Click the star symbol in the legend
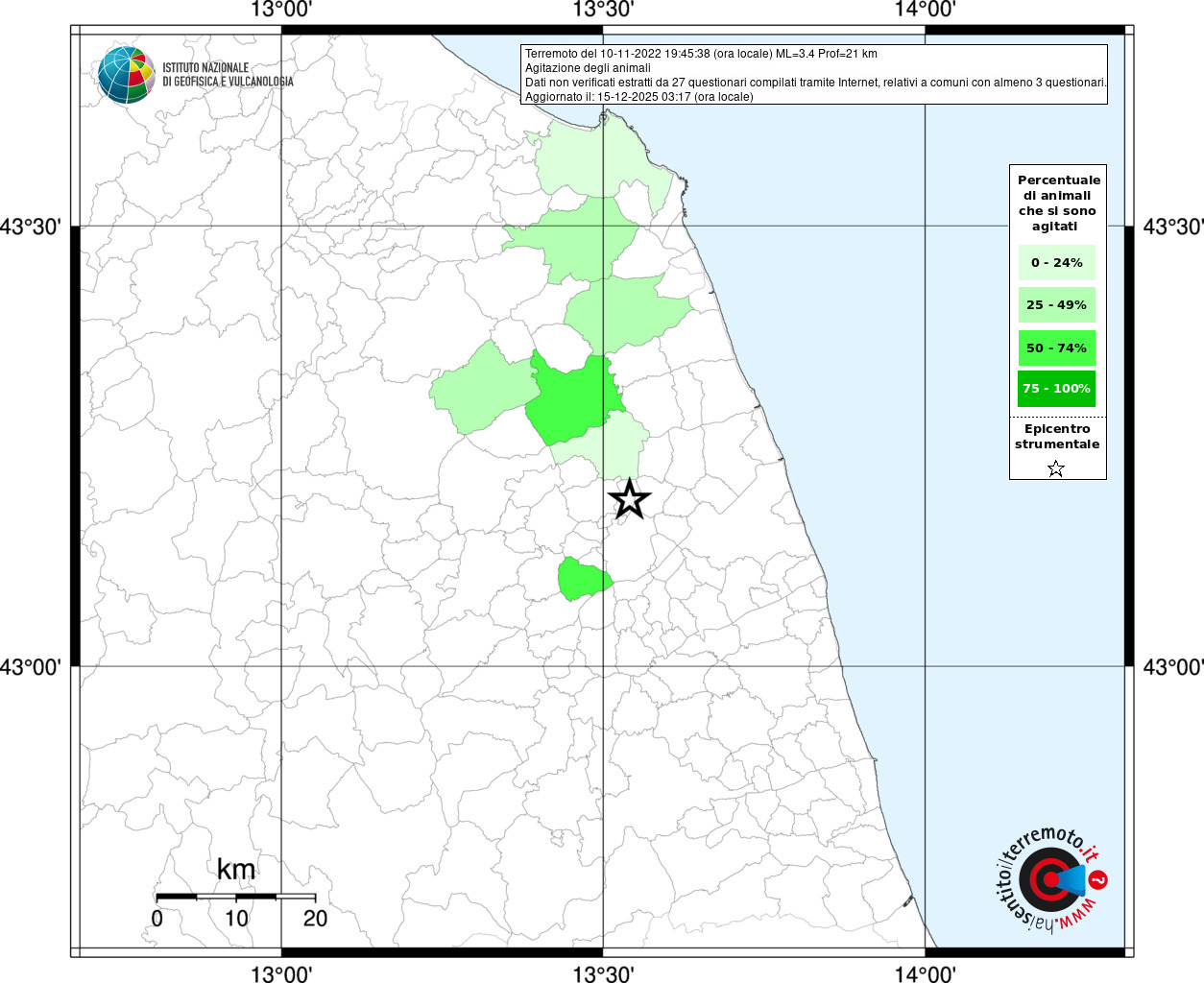 pyautogui.click(x=1056, y=468)
